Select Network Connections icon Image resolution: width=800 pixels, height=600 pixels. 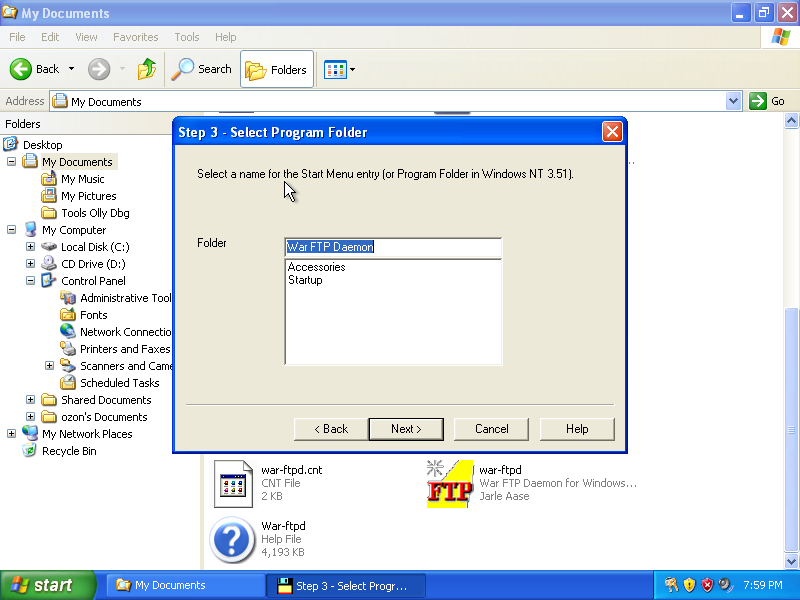coord(68,331)
